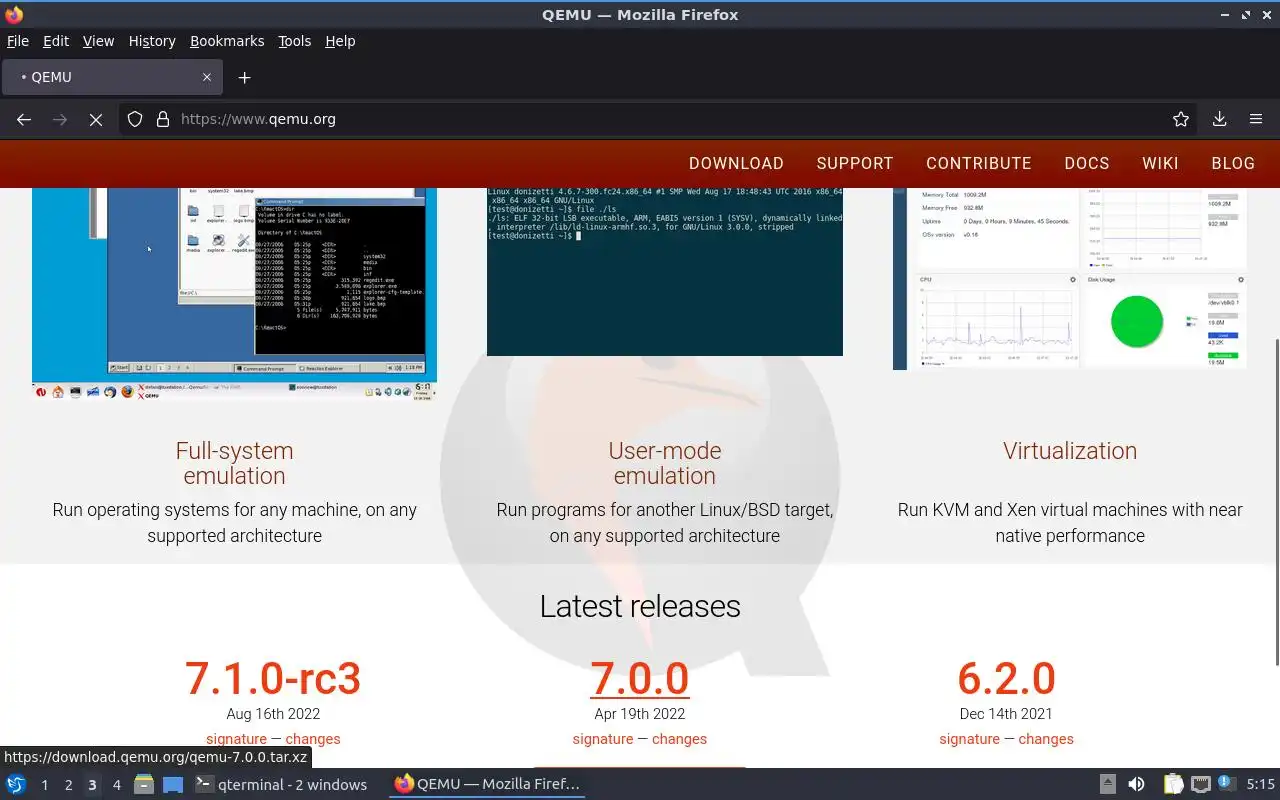This screenshot has height=800, width=1280.
Task: Click the URL address bar field
Action: pyautogui.click(x=660, y=119)
